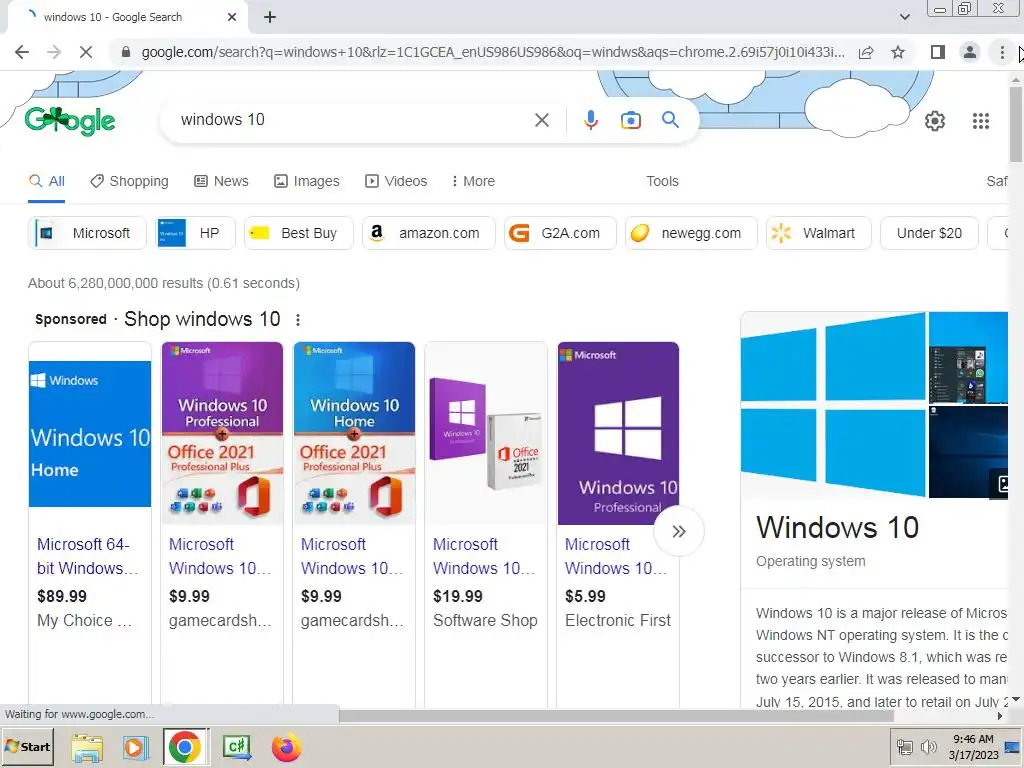
Task: Open the Google apps grid
Action: 980,121
